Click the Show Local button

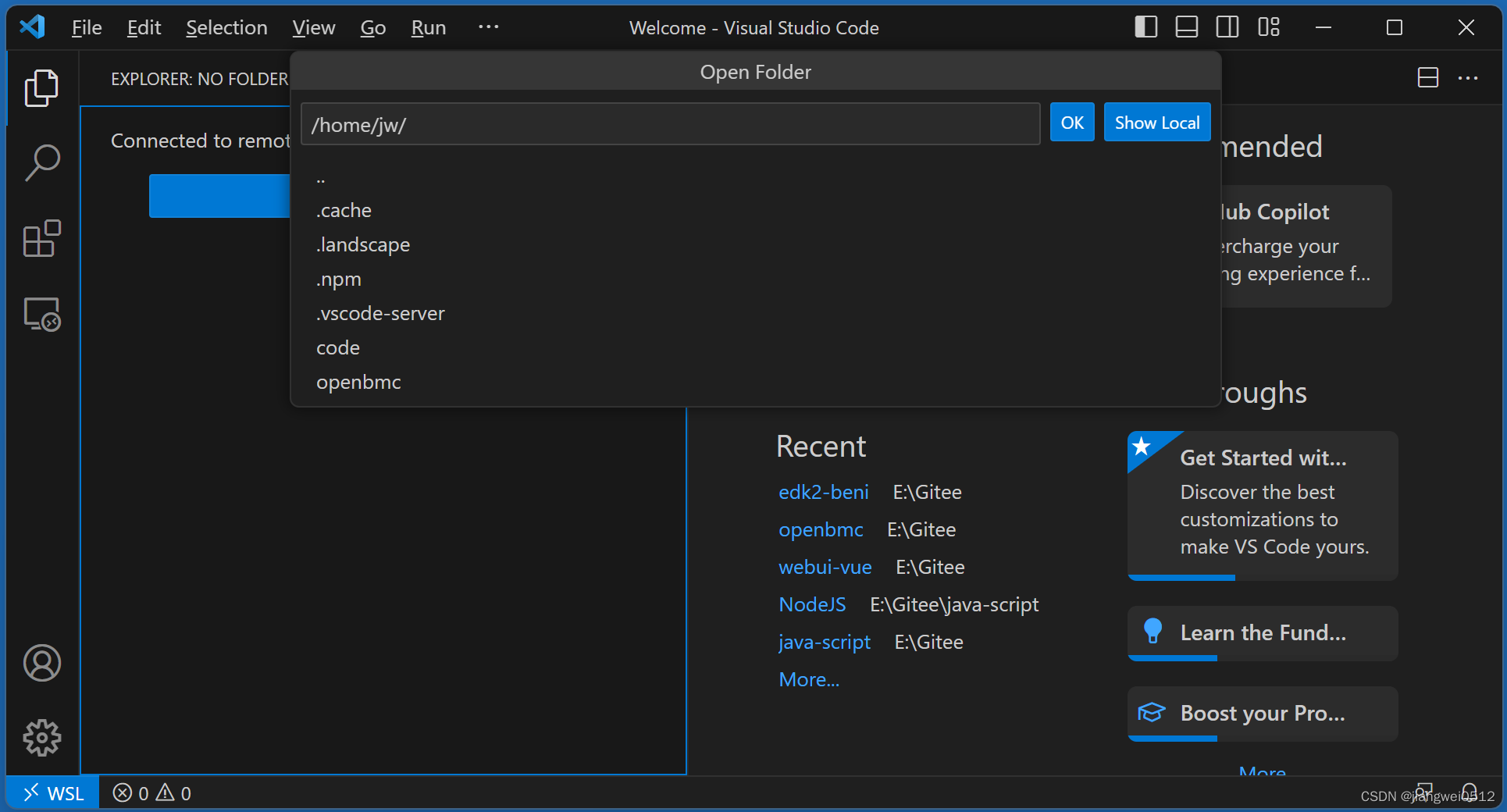1157,123
